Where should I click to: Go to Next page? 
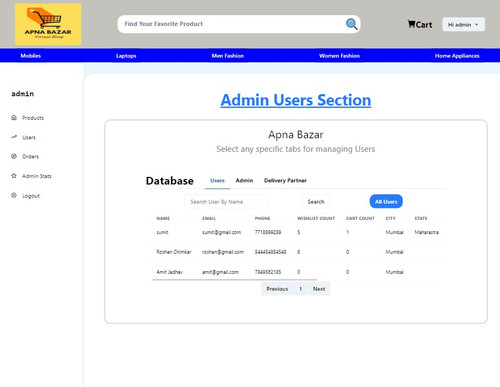click(319, 289)
